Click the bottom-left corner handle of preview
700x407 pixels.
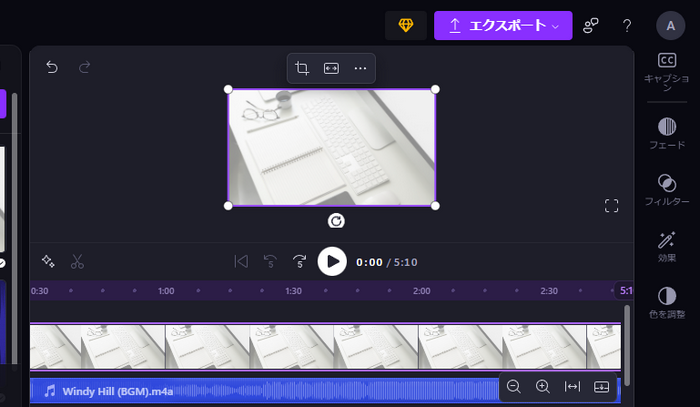click(x=228, y=206)
